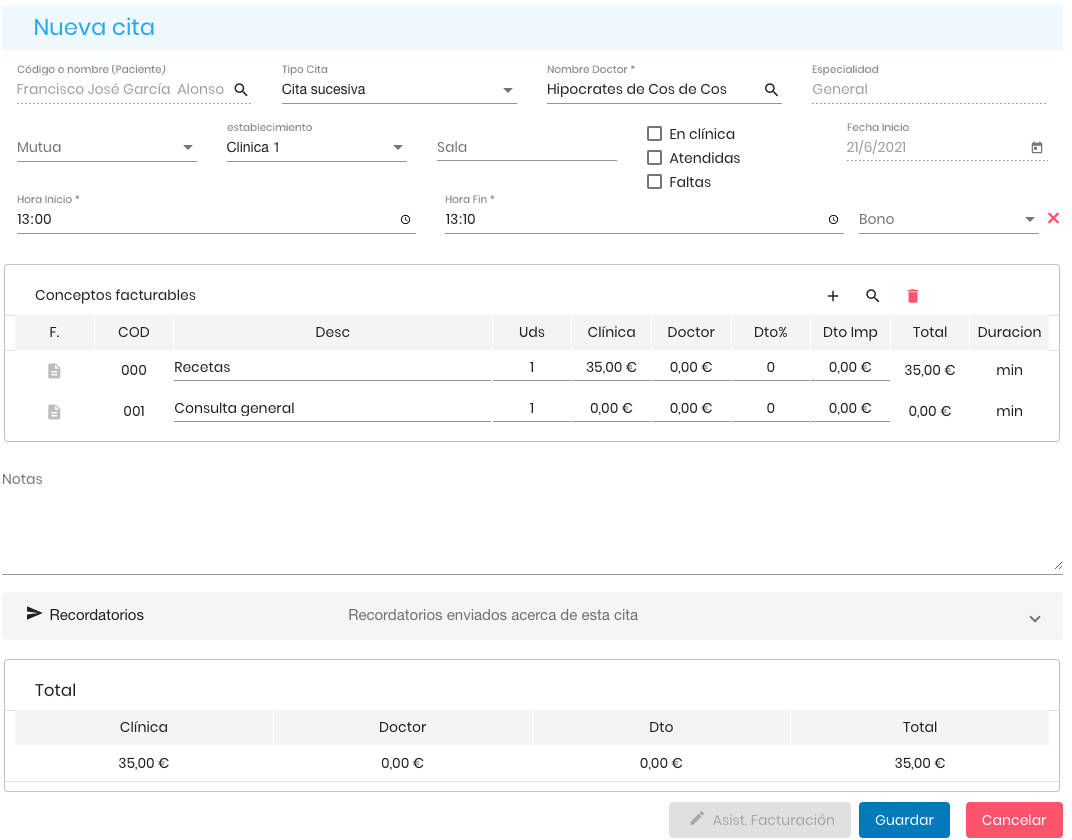This screenshot has width=1072, height=840.
Task: Click the Cancelar button
Action: (x=1013, y=820)
